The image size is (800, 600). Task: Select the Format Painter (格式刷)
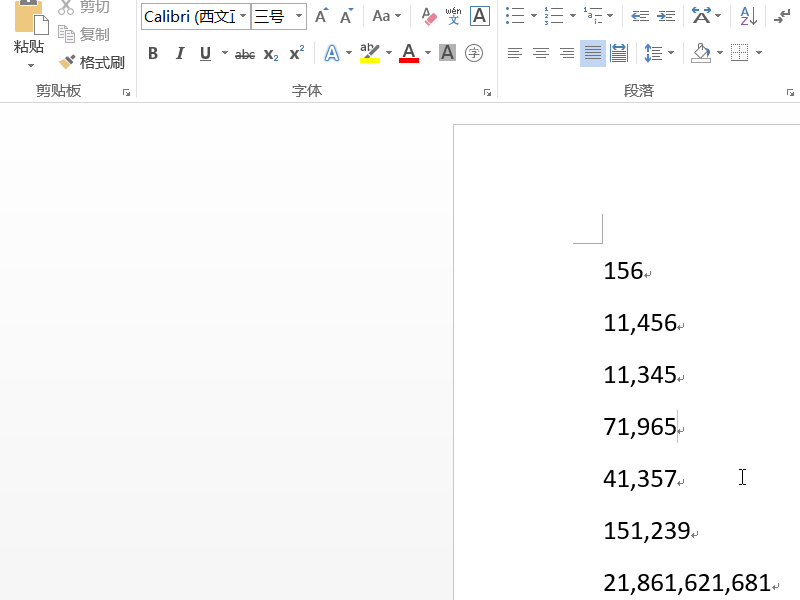click(92, 62)
